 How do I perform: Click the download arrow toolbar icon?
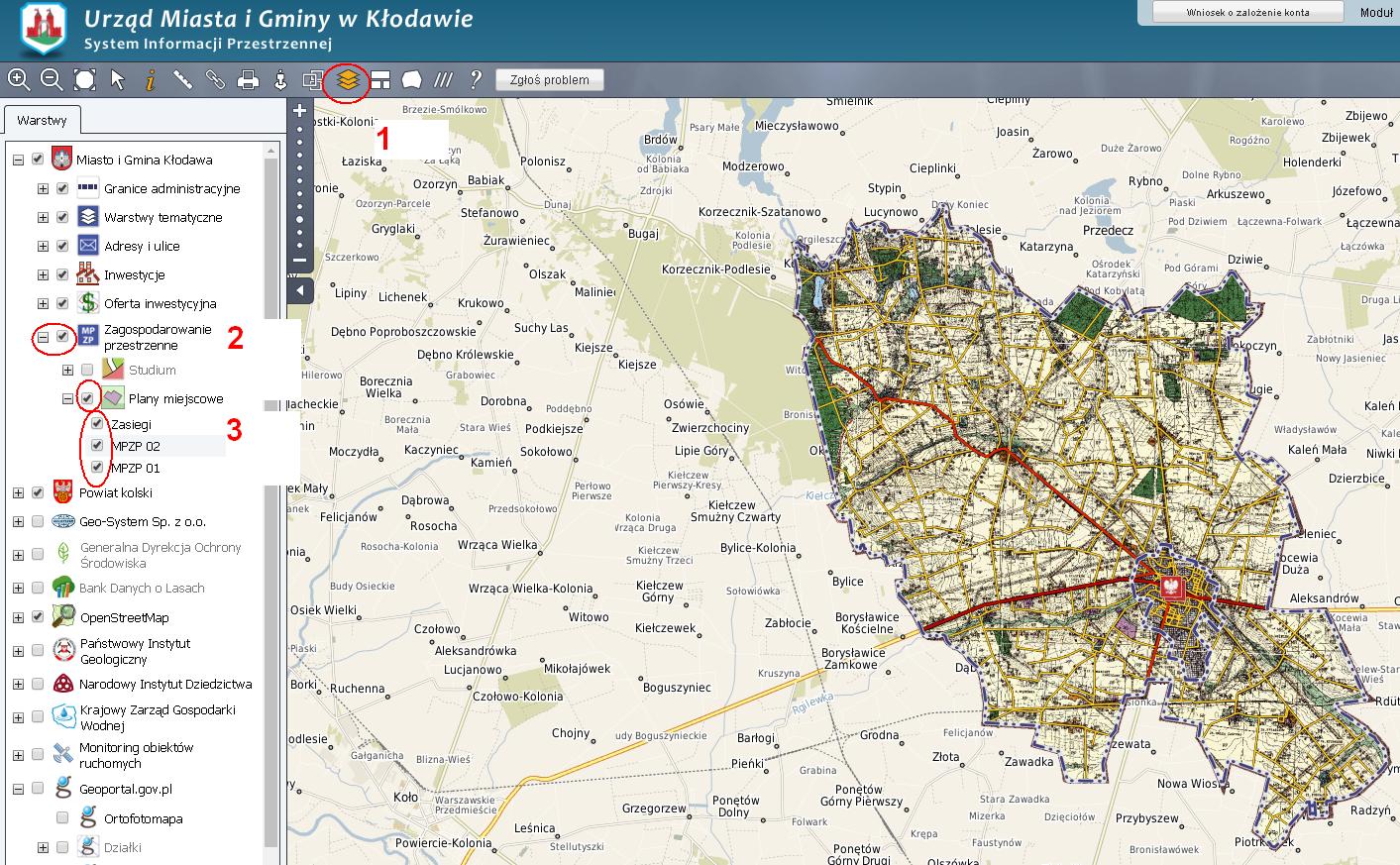coord(280,80)
